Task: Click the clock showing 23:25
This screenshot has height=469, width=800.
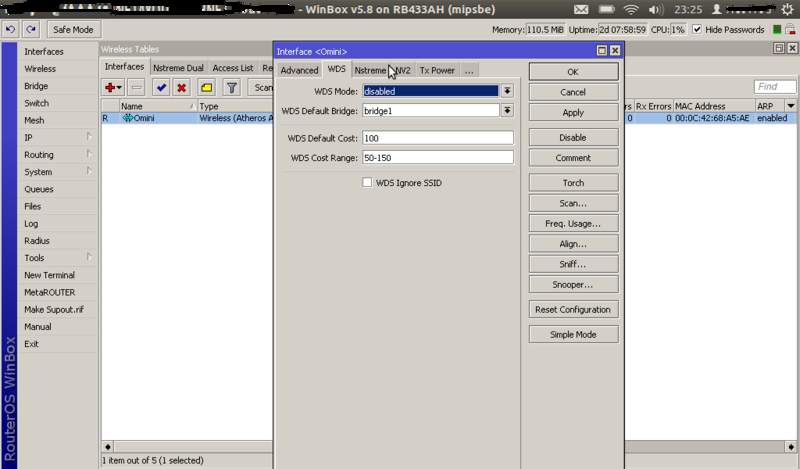Action: pyautogui.click(x=688, y=9)
